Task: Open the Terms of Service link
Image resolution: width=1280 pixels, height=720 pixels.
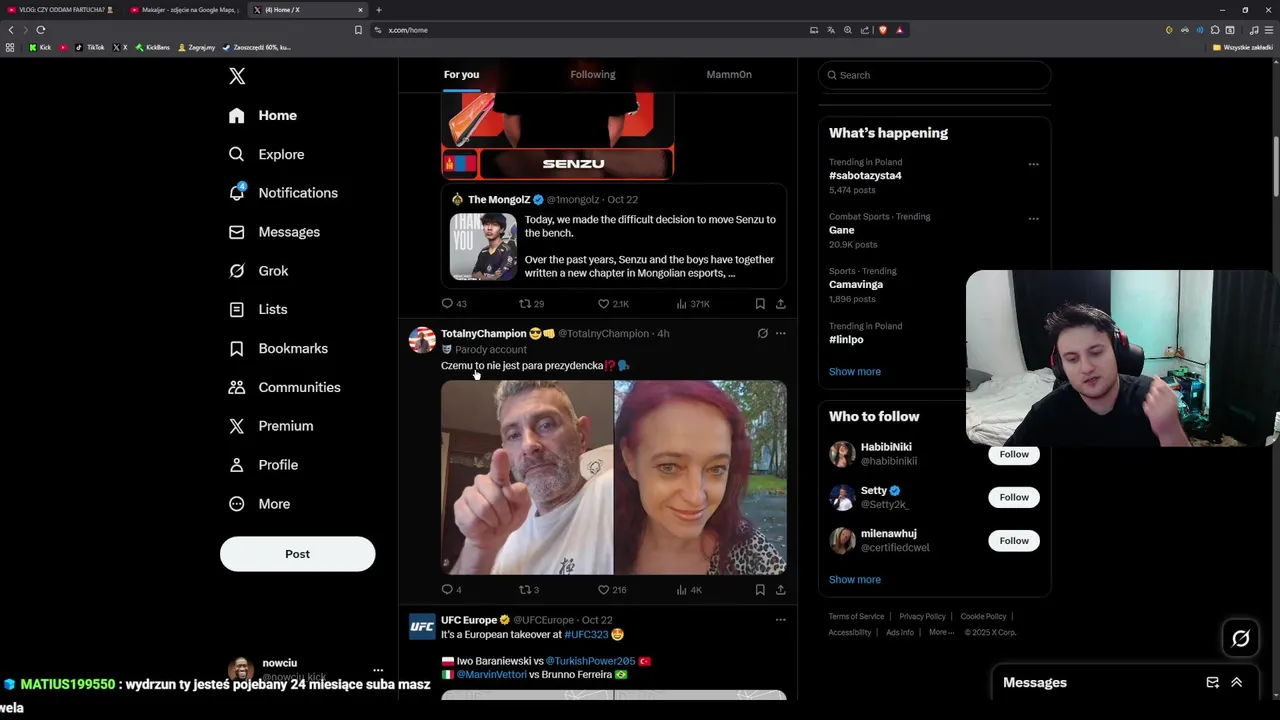Action: coord(856,617)
